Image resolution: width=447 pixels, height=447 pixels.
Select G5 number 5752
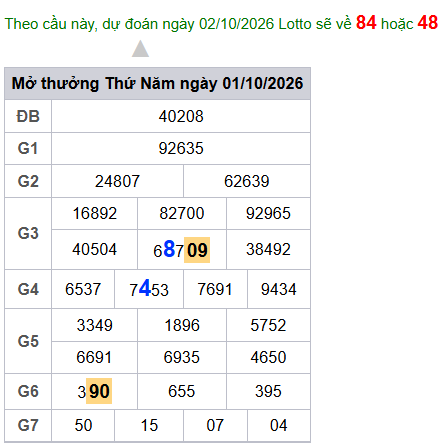point(268,325)
